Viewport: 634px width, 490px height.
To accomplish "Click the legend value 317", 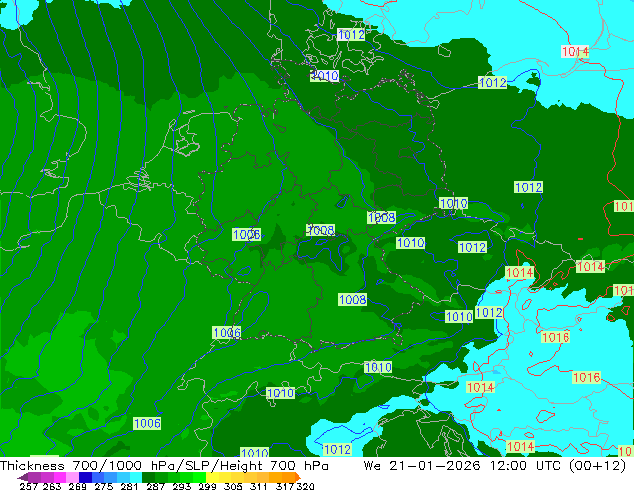I will pos(285,486).
